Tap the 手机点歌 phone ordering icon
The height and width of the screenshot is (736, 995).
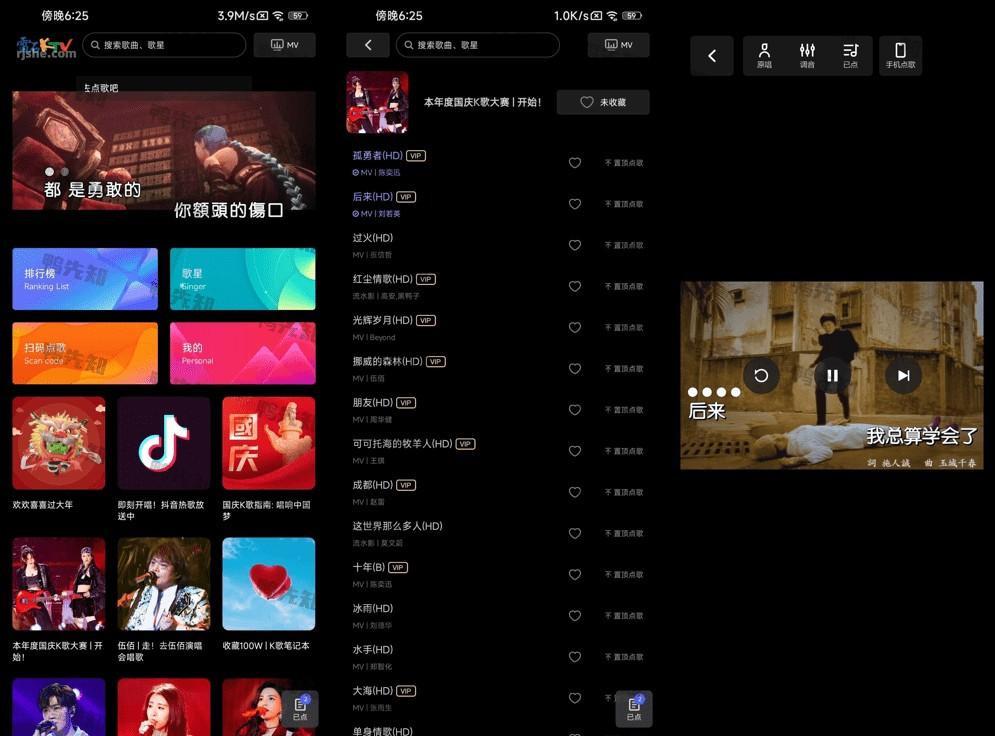point(901,55)
